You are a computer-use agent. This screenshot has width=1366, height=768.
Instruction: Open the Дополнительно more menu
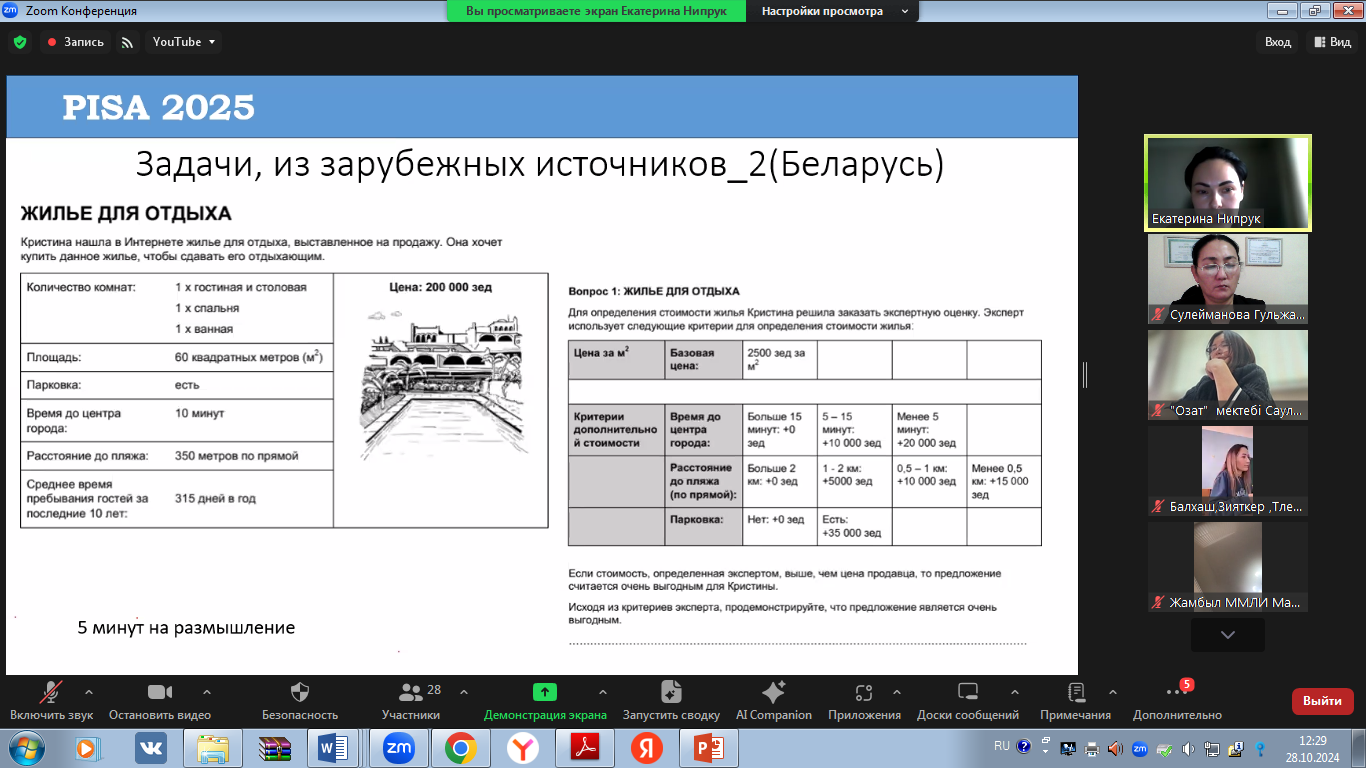(1176, 693)
